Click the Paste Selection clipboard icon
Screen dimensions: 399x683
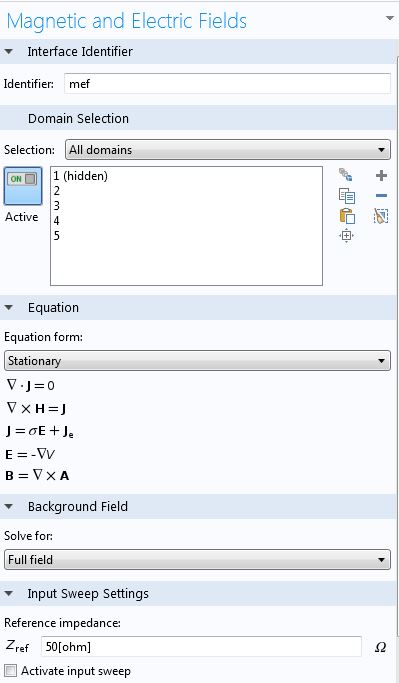click(x=347, y=216)
